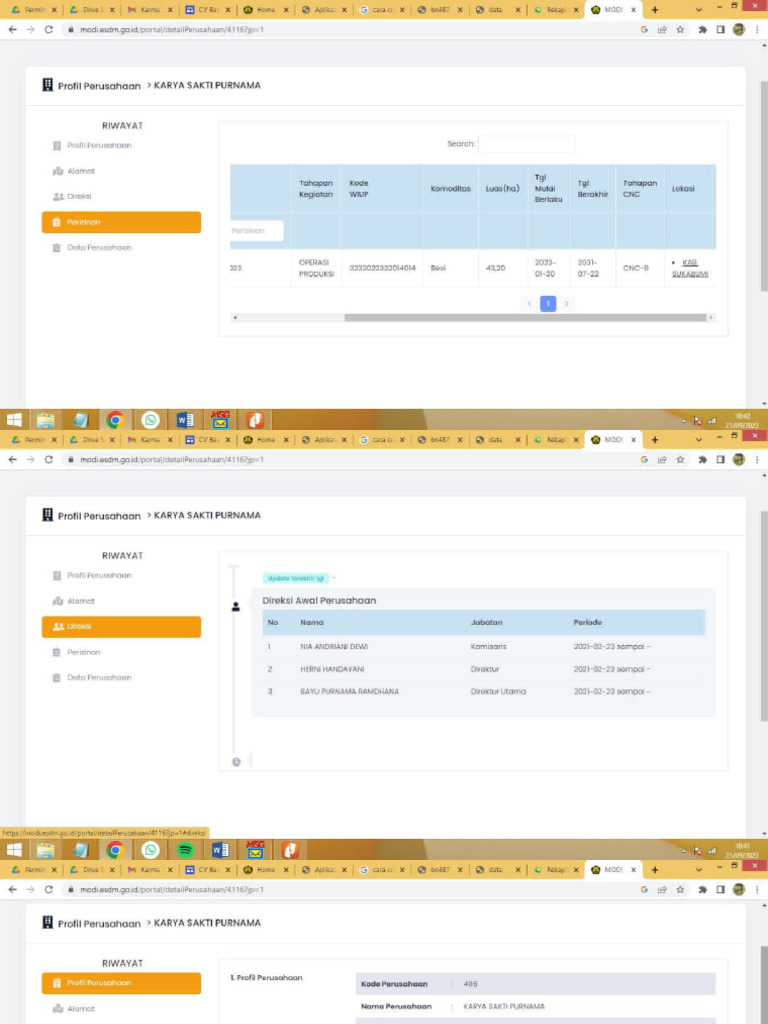Screen dimensions: 768x1024
Task: Select the Komisaris jabatan cell
Action: point(488,647)
